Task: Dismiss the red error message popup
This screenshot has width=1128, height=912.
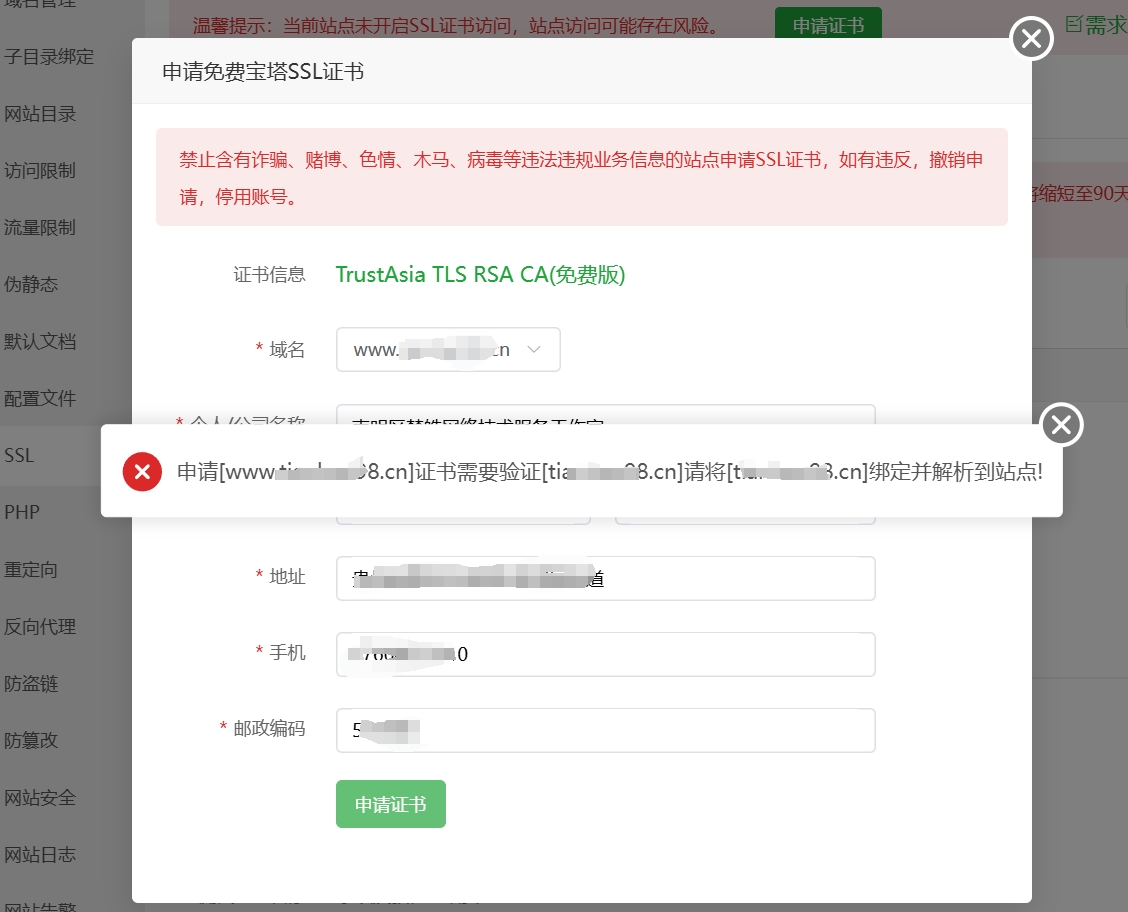Action: click(1062, 425)
